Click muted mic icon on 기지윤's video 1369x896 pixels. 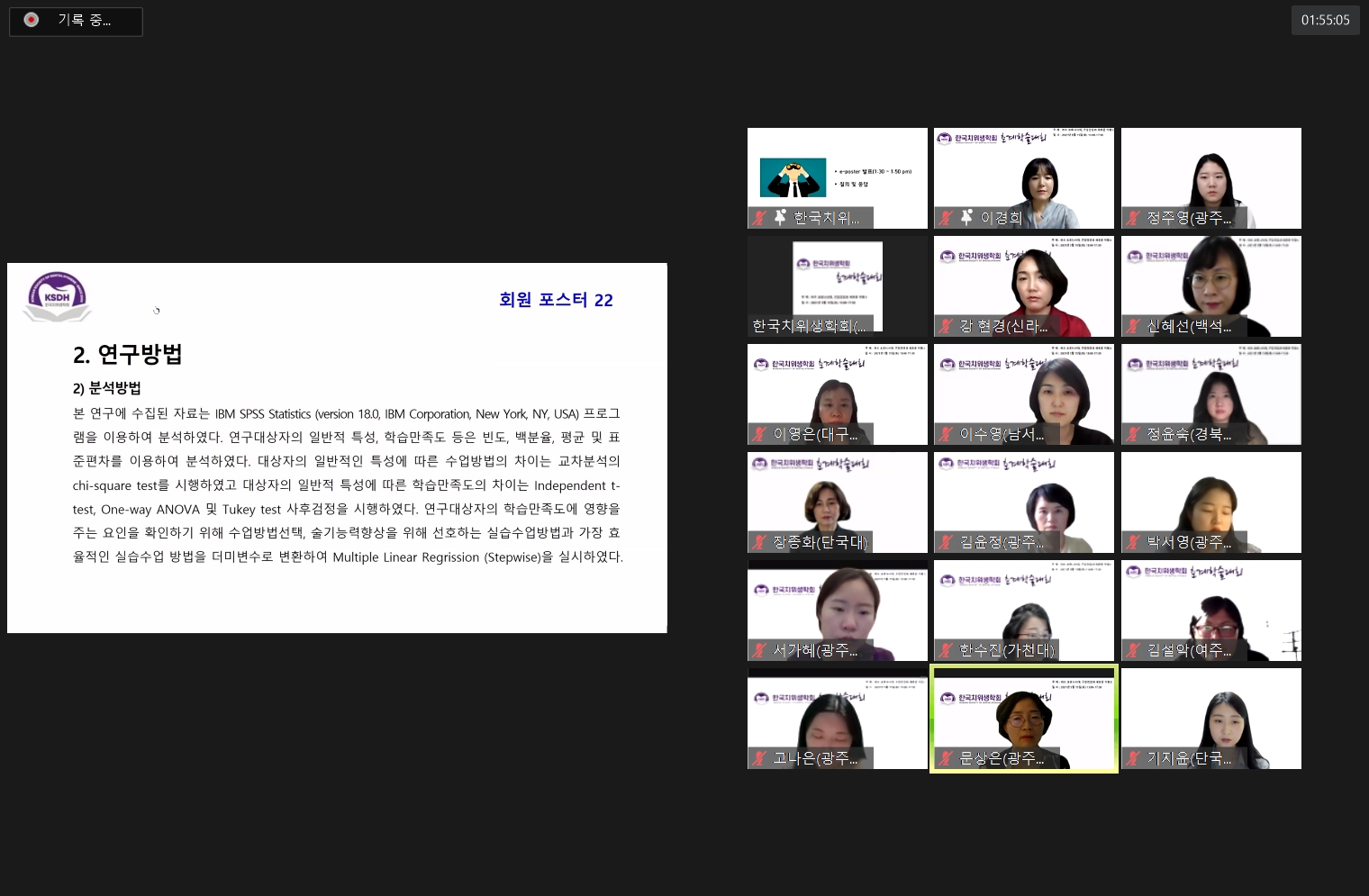click(1133, 758)
